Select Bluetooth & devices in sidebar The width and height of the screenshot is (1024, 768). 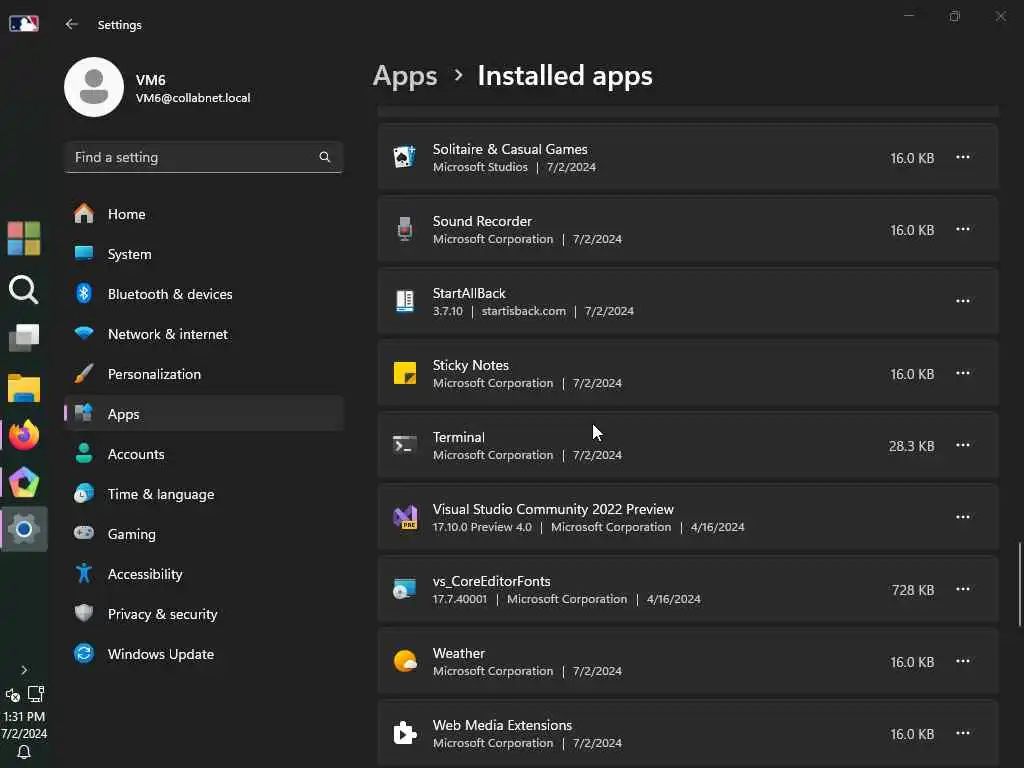coord(170,294)
